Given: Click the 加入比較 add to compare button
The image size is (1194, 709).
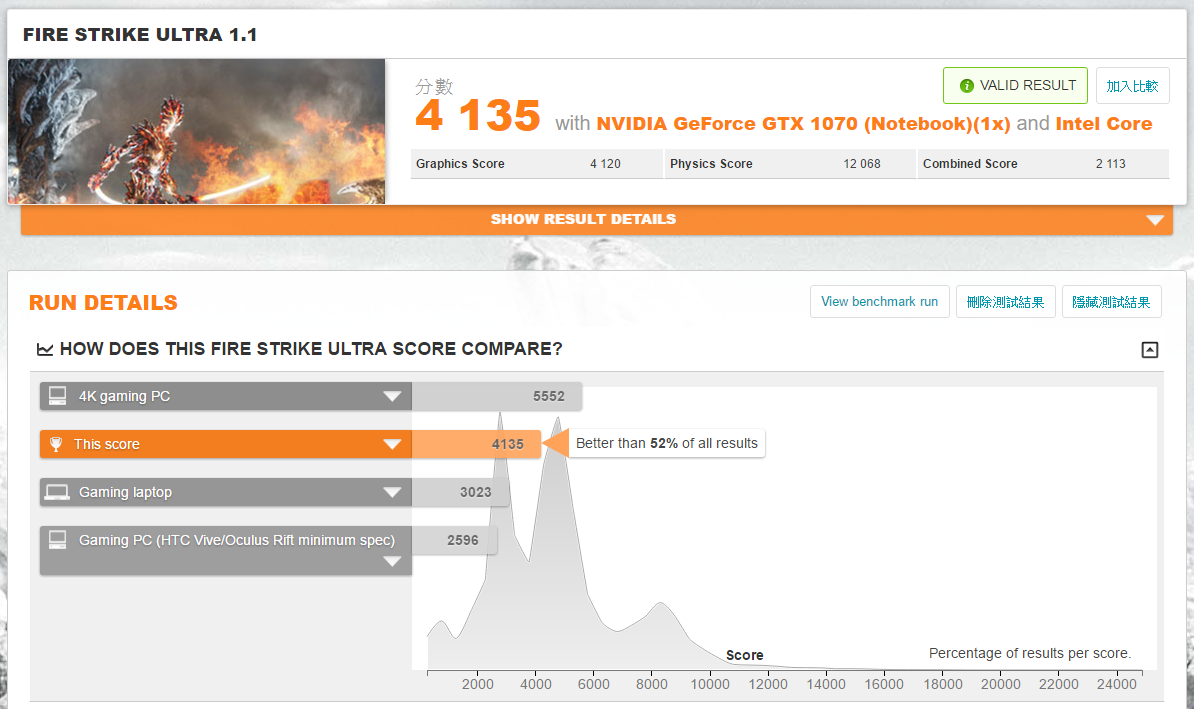Looking at the screenshot, I should pos(1132,86).
